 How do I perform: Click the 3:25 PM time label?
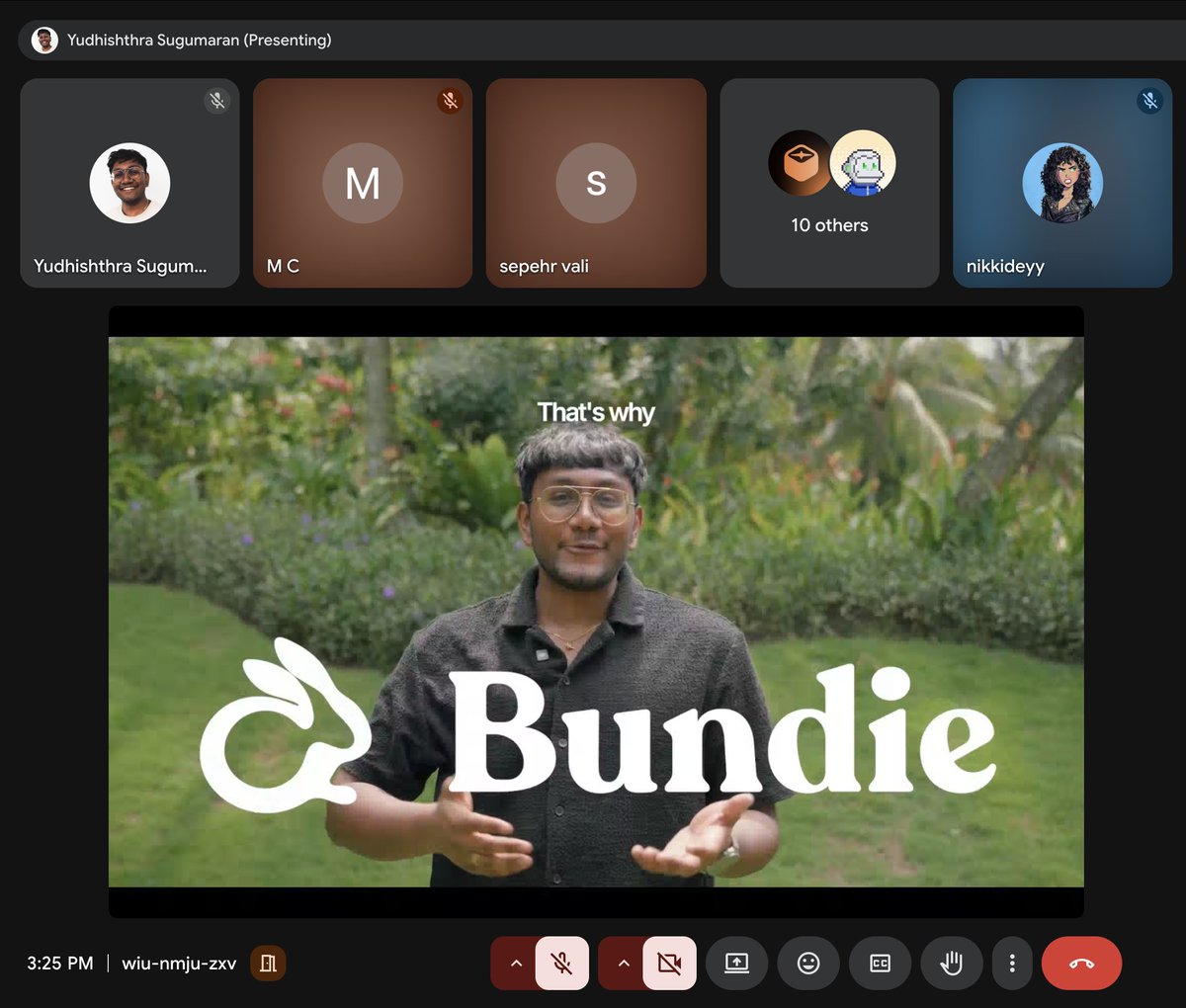[x=60, y=964]
